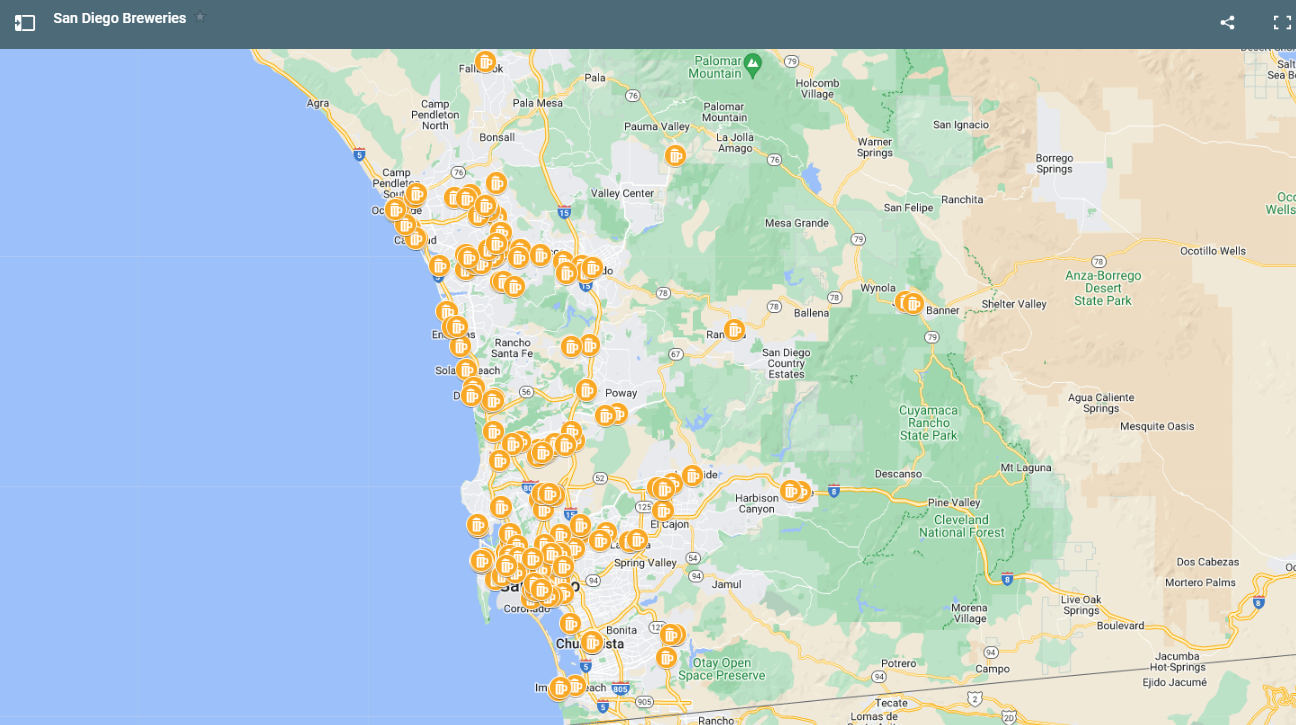This screenshot has width=1296, height=725.
Task: Select the brewery marker beside the Bonita label
Action: pyautogui.click(x=570, y=624)
